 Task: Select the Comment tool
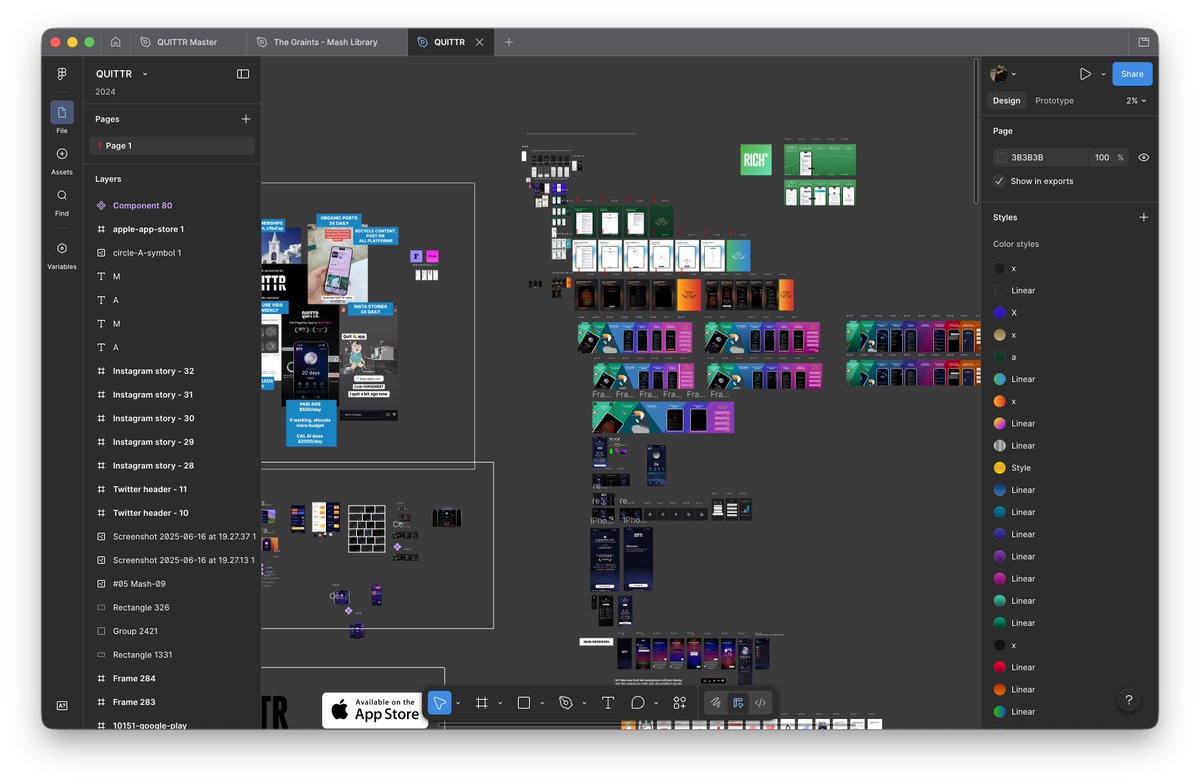tap(637, 703)
